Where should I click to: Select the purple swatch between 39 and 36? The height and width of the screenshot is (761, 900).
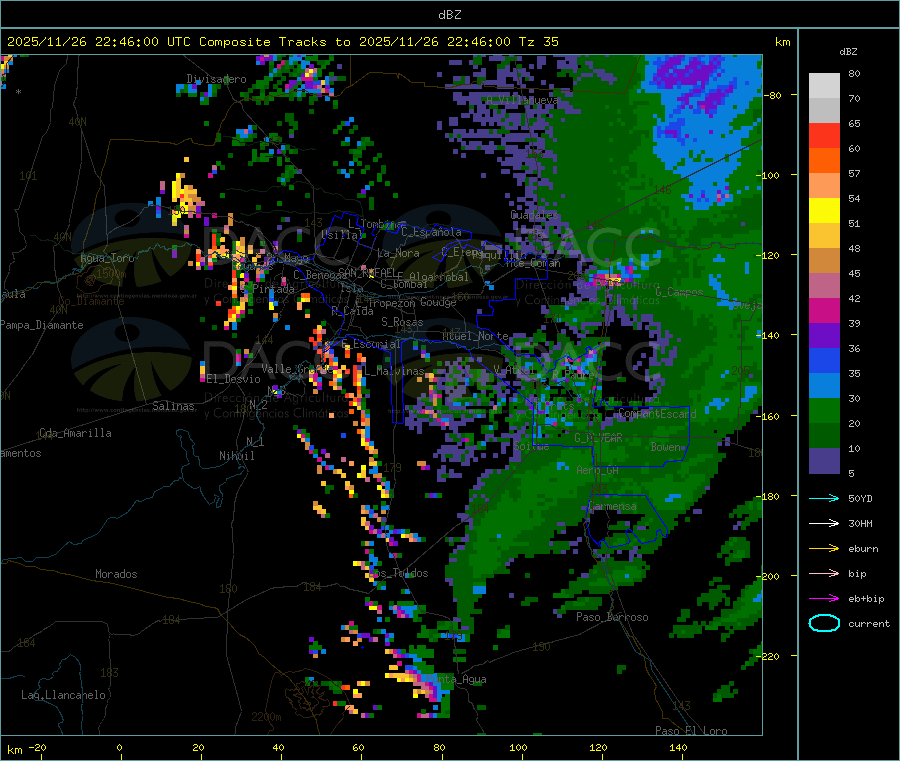coord(824,336)
